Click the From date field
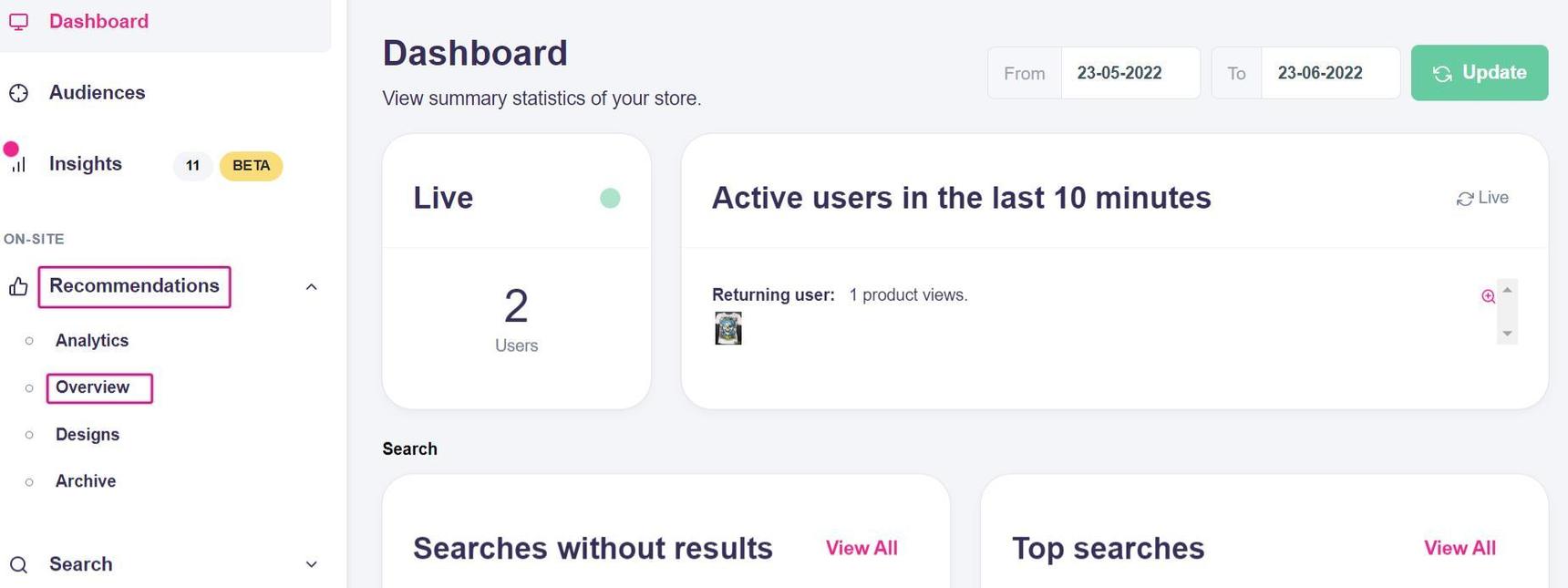The height and width of the screenshot is (588, 1568). 1130,73
